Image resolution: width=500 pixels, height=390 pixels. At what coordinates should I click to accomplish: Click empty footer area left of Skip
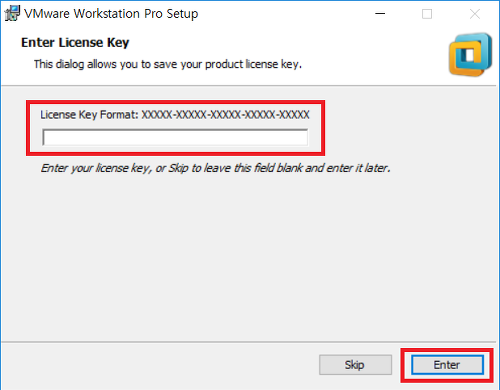(x=160, y=365)
